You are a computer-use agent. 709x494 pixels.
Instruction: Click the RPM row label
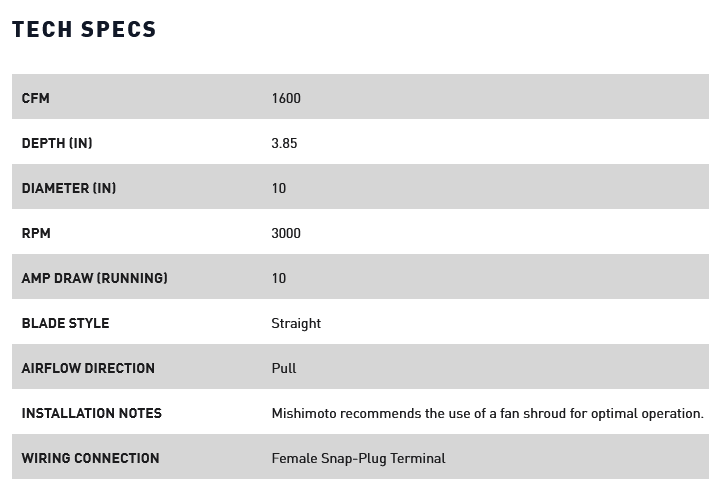point(36,233)
